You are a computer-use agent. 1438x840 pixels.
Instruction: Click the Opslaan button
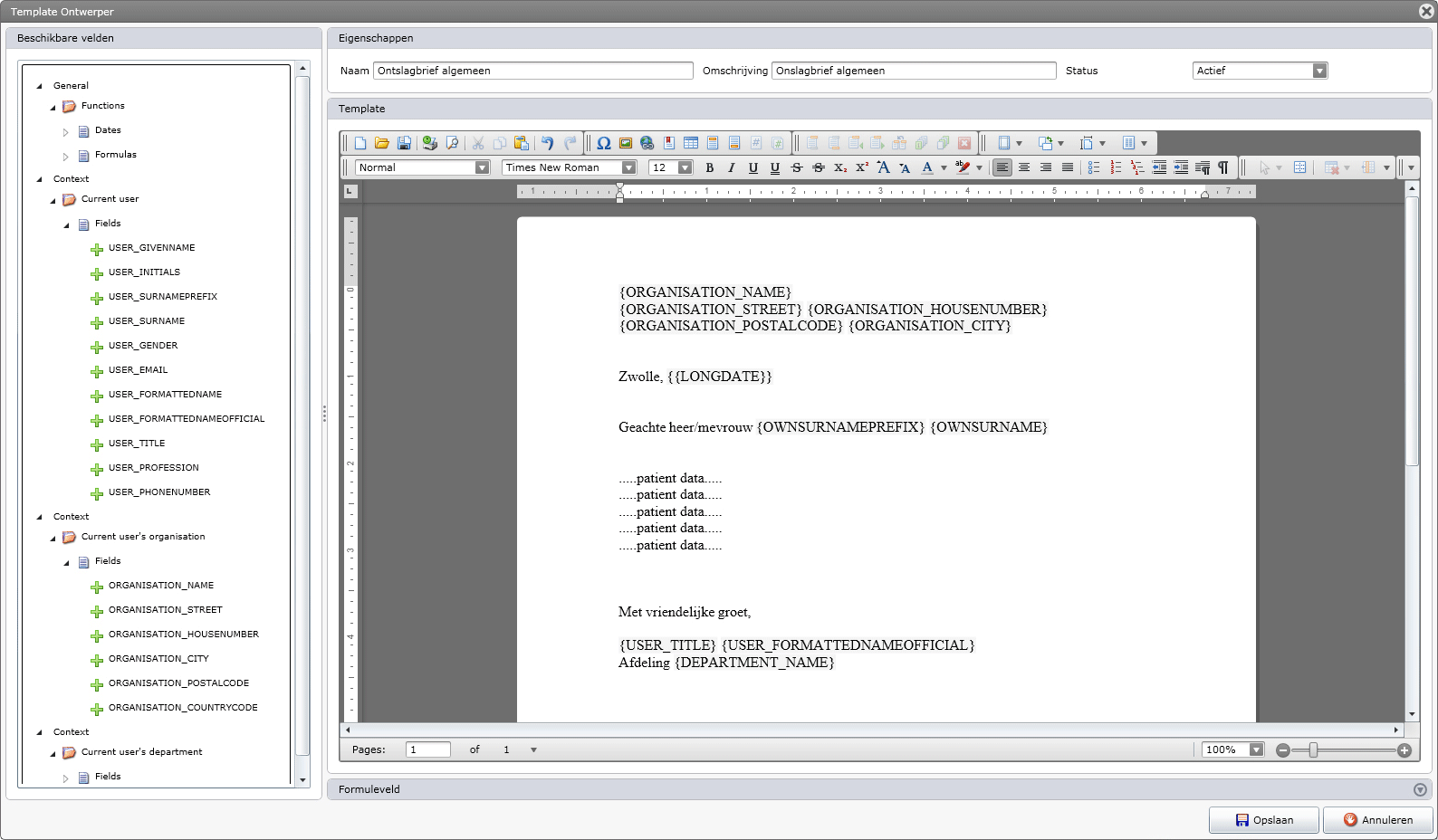[1264, 820]
